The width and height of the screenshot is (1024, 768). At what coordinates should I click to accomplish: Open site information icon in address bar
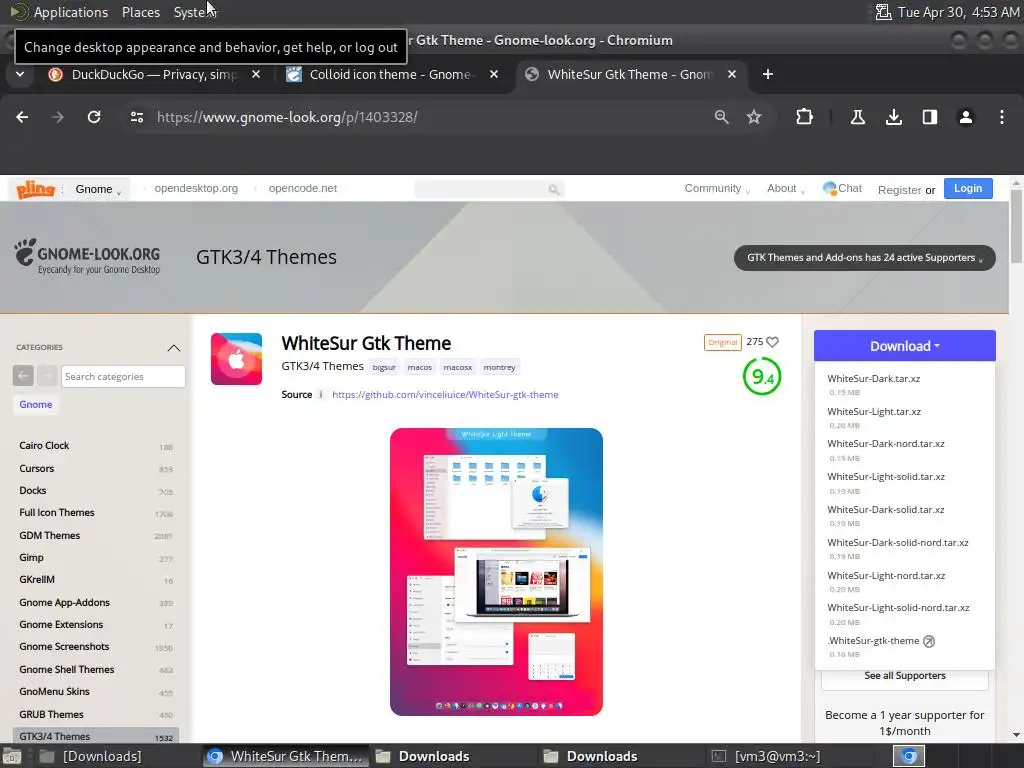pos(136,117)
